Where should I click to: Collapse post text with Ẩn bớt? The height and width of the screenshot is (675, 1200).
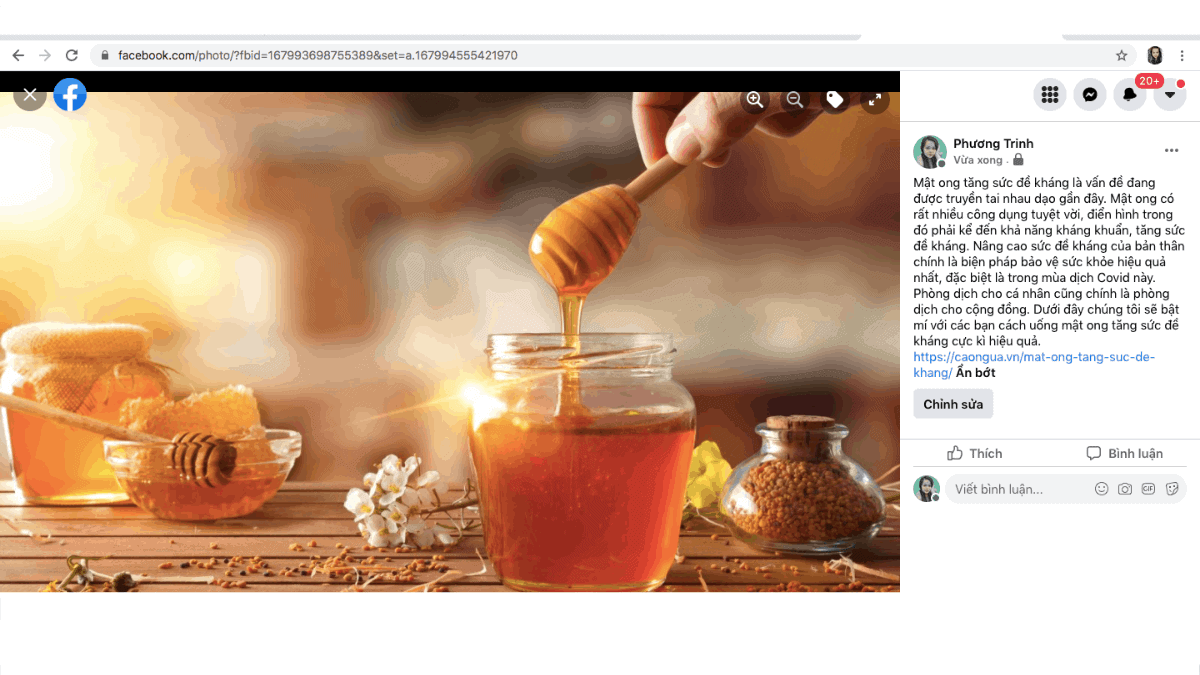click(975, 373)
